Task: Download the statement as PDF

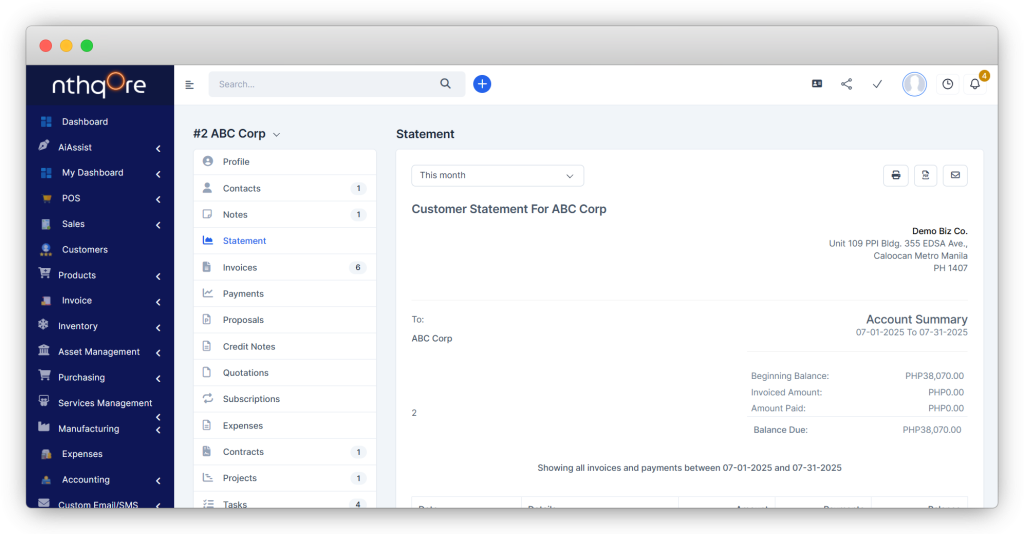Action: (925, 176)
